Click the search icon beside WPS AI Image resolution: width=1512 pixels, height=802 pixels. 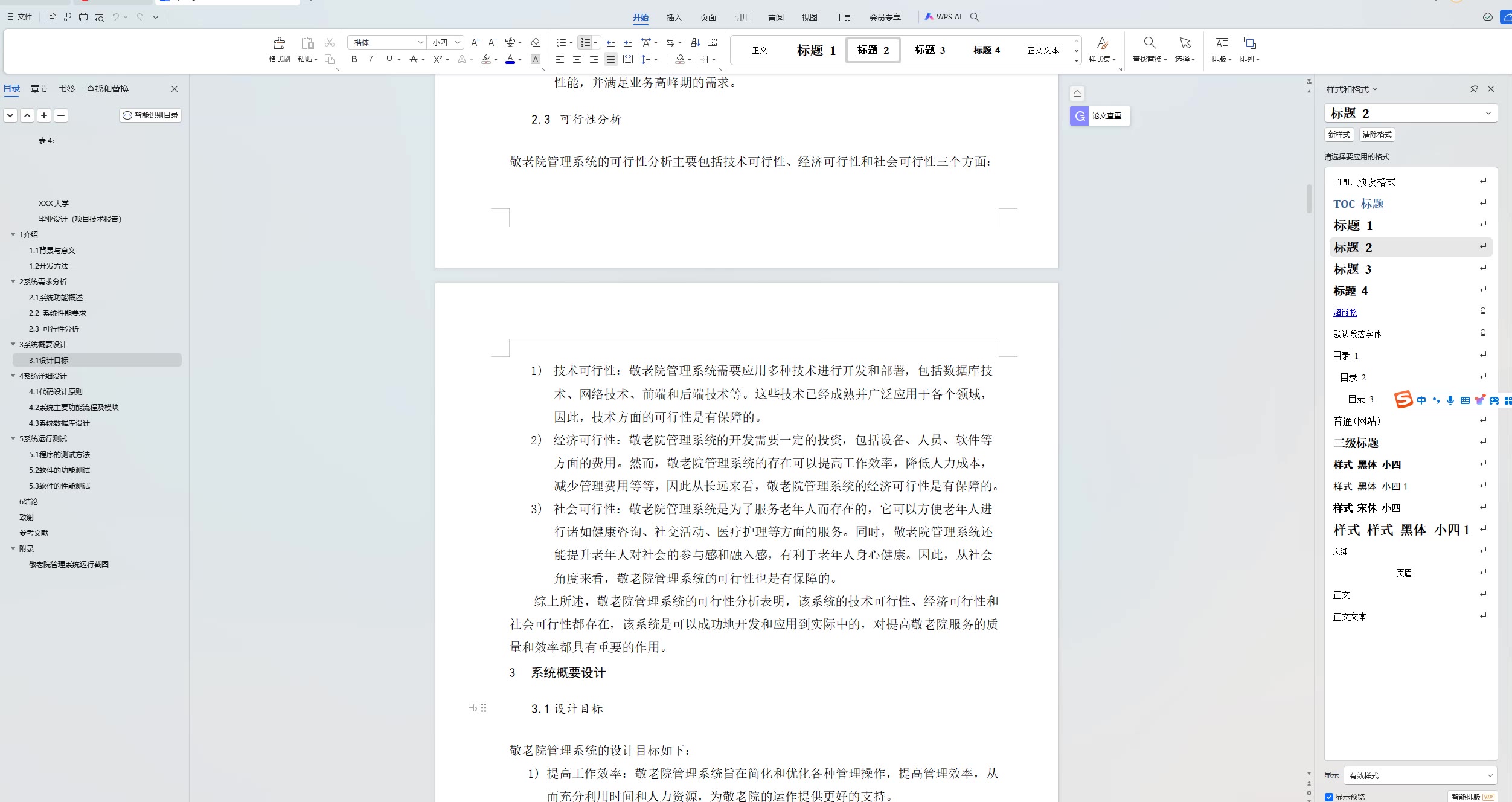(x=975, y=17)
